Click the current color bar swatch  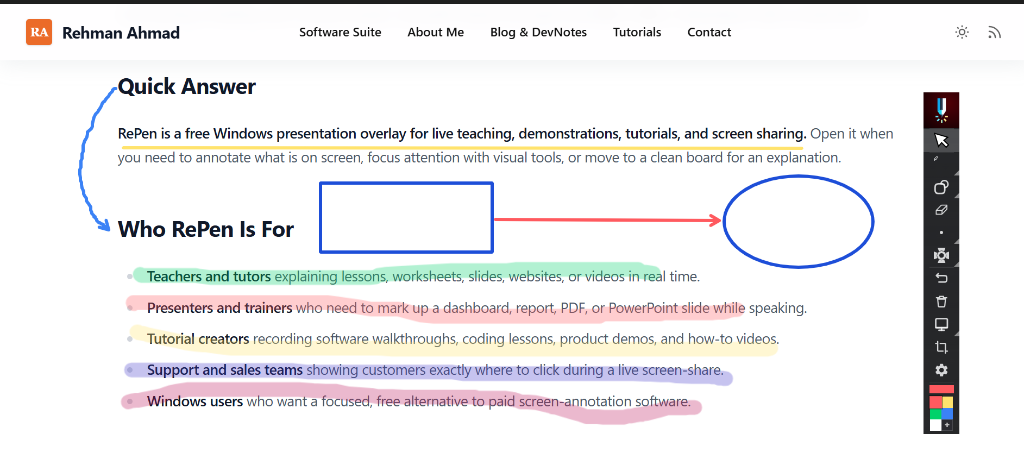tap(941, 389)
